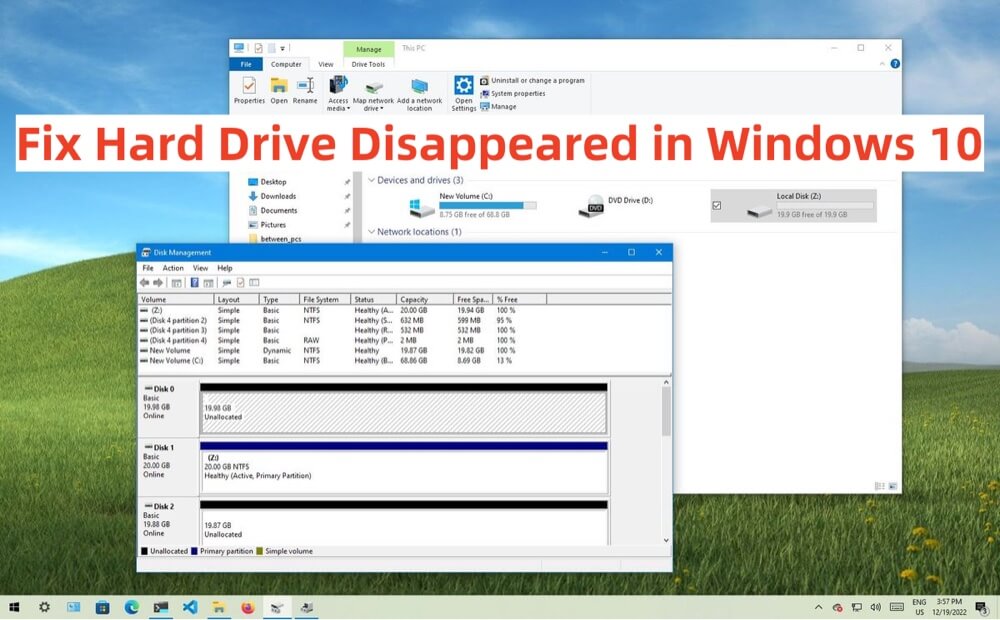Screen dimensions: 1000x620
Task: Click the Back arrow in Disk Management toolbar
Action: [x=145, y=283]
